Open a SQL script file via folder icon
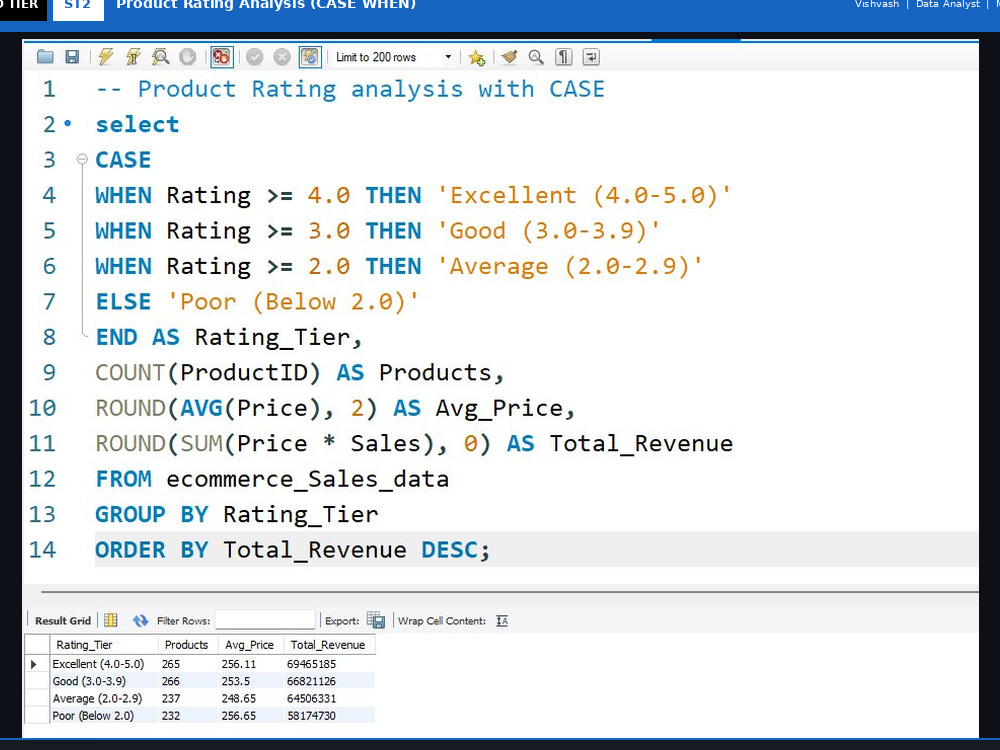Image resolution: width=1000 pixels, height=750 pixels. 45,57
